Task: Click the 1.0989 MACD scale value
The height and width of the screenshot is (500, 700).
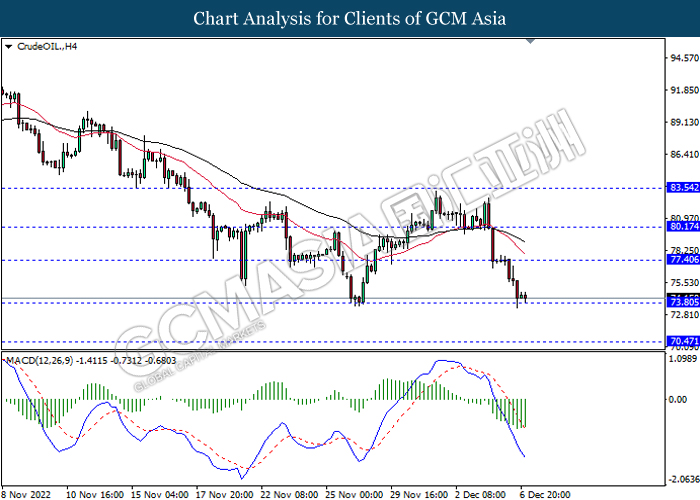Action: point(683,358)
